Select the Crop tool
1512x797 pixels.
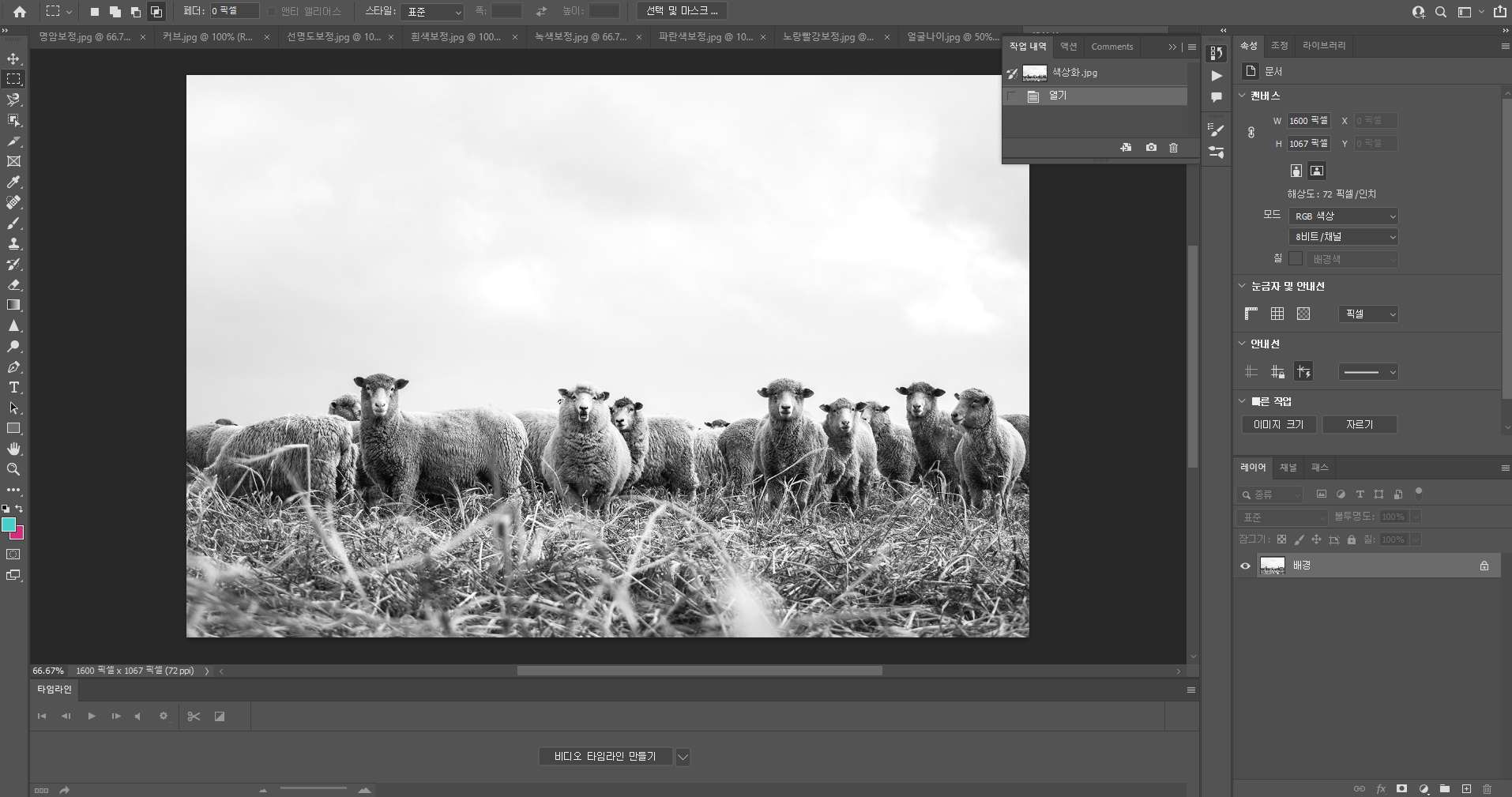(13, 141)
